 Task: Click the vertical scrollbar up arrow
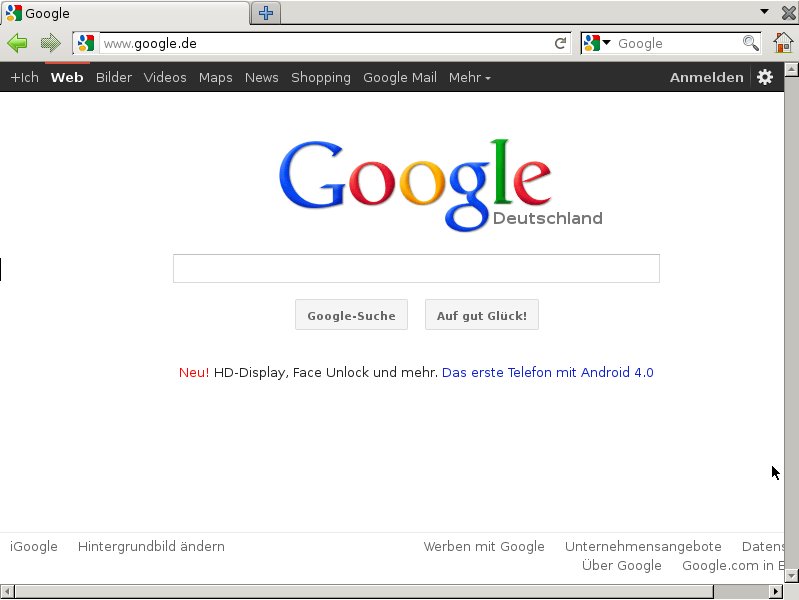pyautogui.click(x=791, y=69)
